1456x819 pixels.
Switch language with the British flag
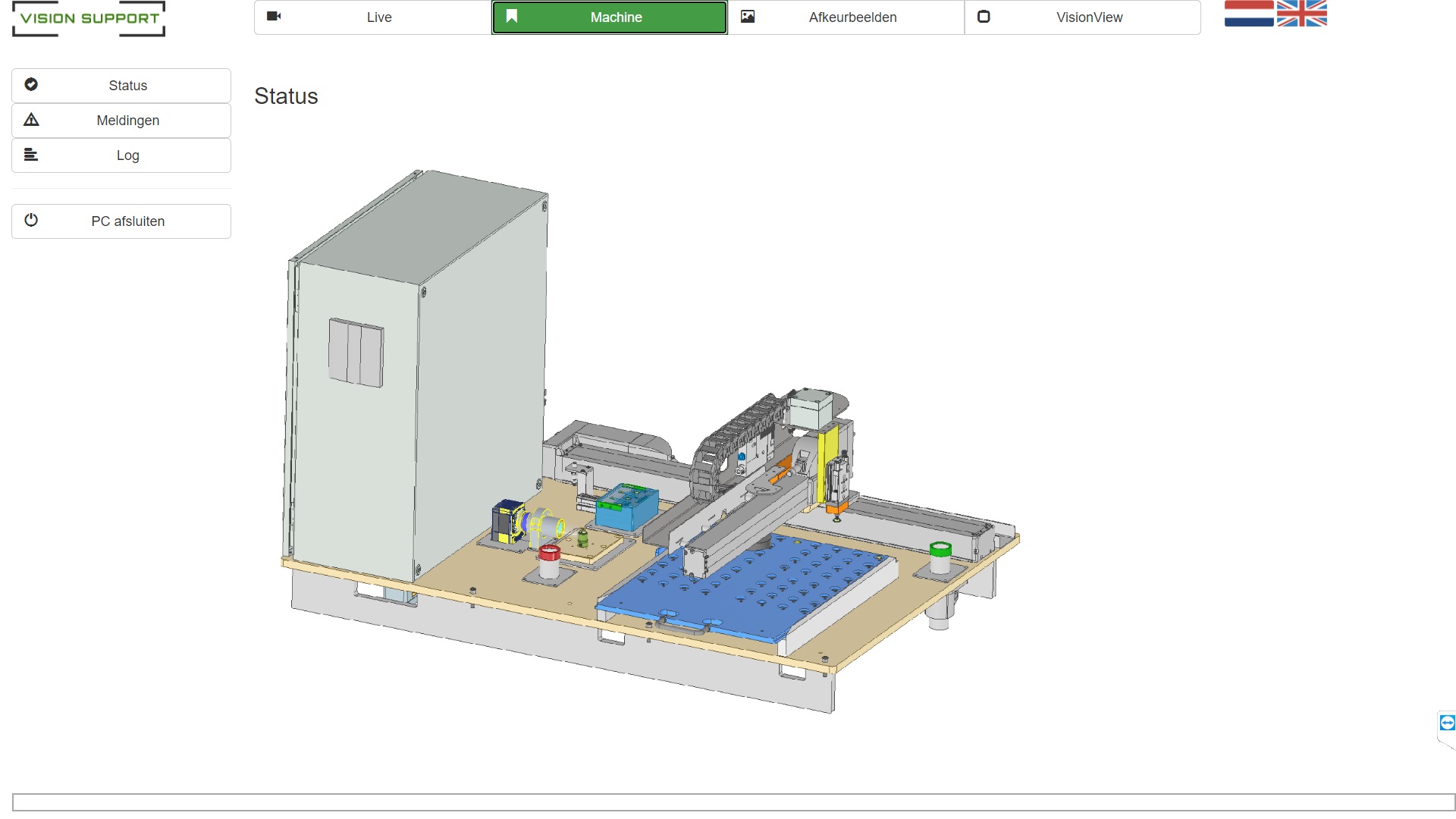[1301, 14]
